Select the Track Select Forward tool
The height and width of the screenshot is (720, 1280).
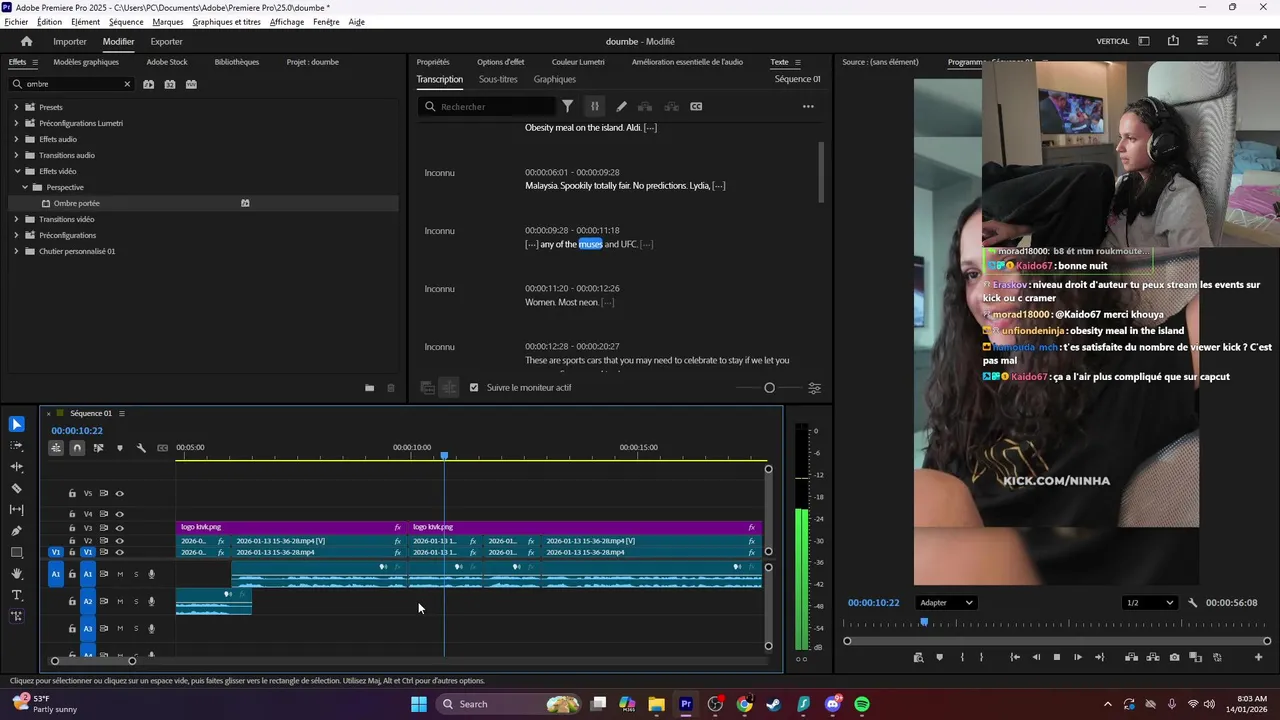click(x=16, y=446)
